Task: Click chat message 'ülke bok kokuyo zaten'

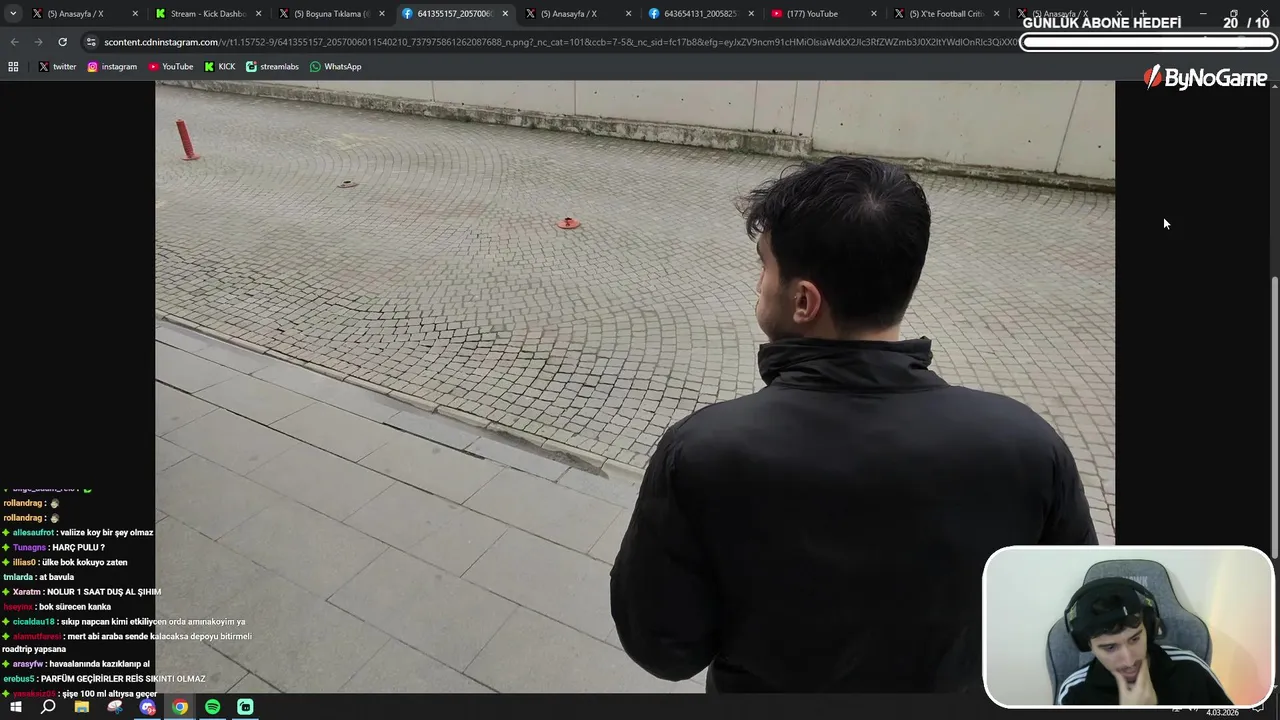Action: pos(84,562)
